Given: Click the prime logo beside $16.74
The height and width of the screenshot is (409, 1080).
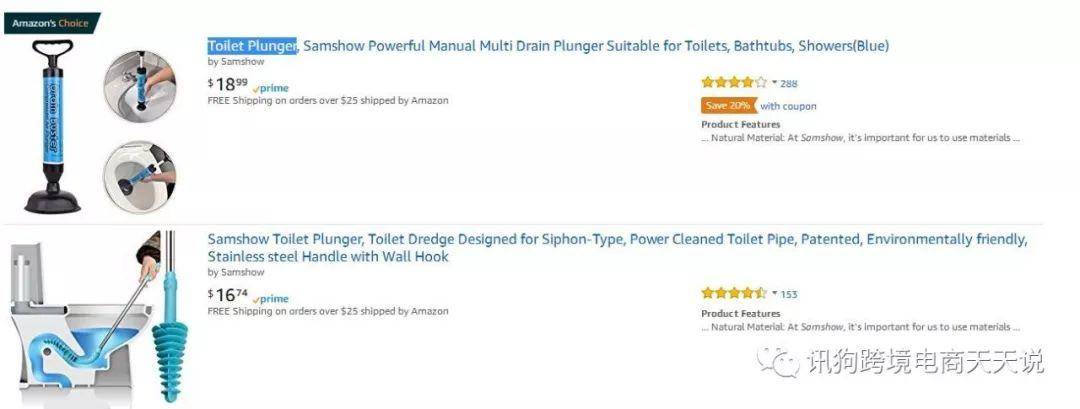Looking at the screenshot, I should (x=271, y=299).
